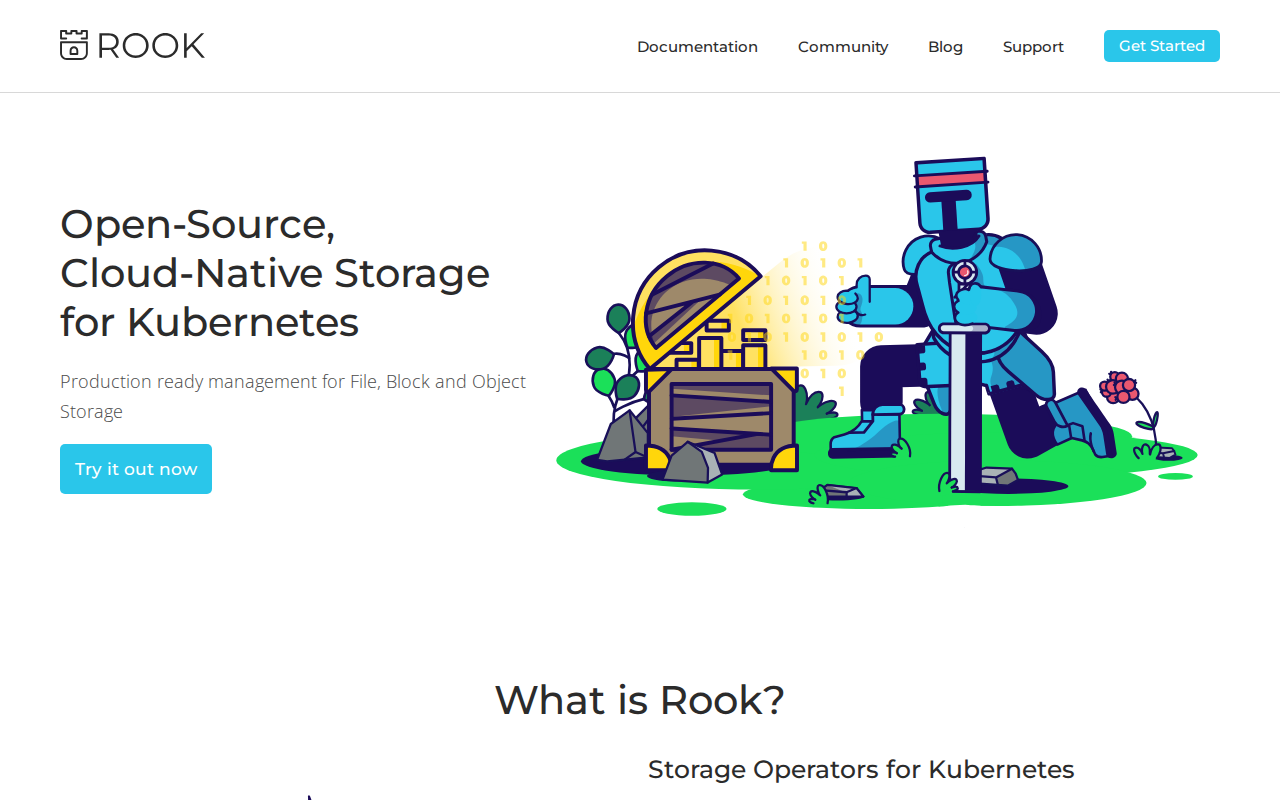Click the Try it out now button
The width and height of the screenshot is (1280, 800).
tap(136, 469)
